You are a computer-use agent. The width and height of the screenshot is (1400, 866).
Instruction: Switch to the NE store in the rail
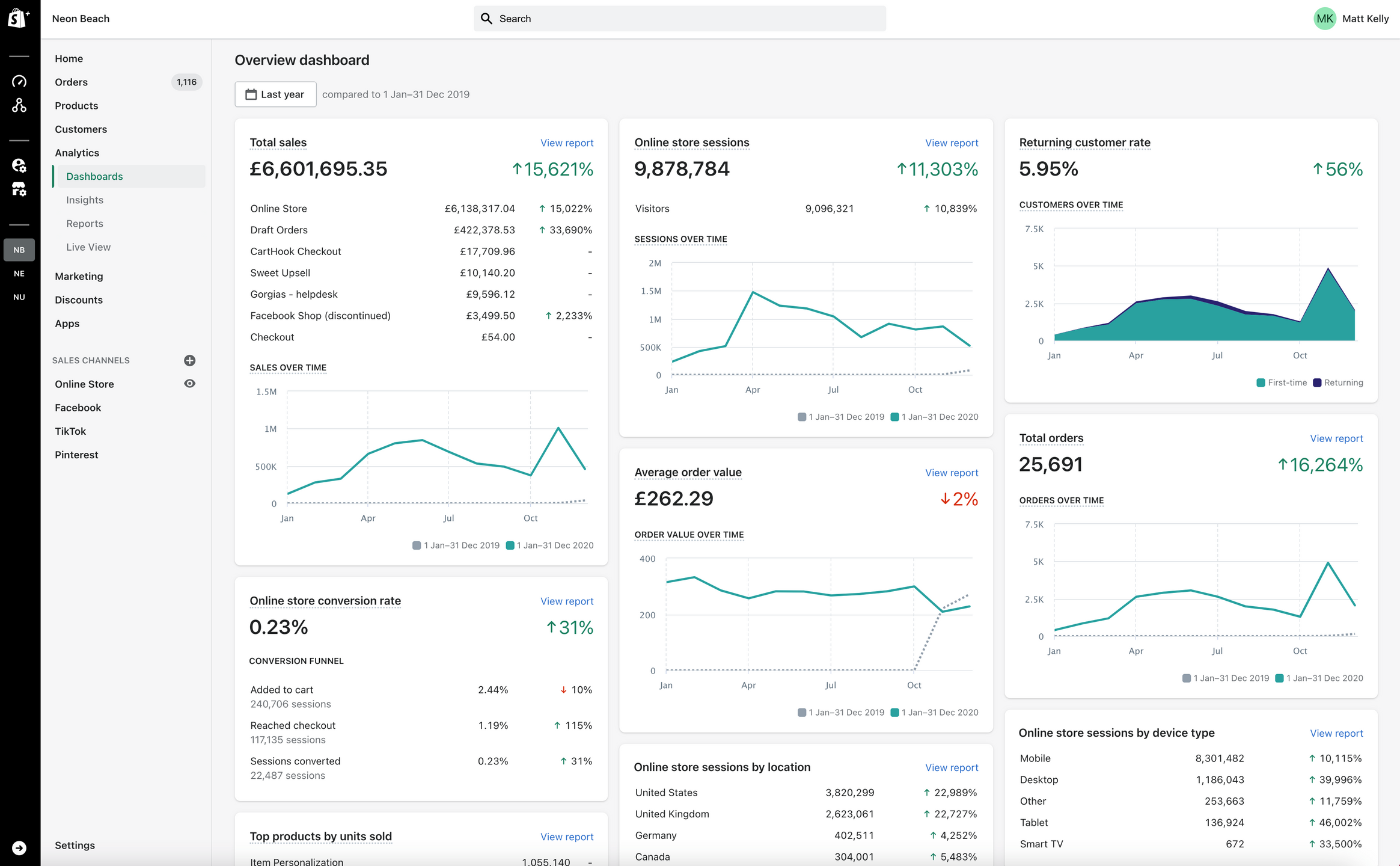coord(19,274)
